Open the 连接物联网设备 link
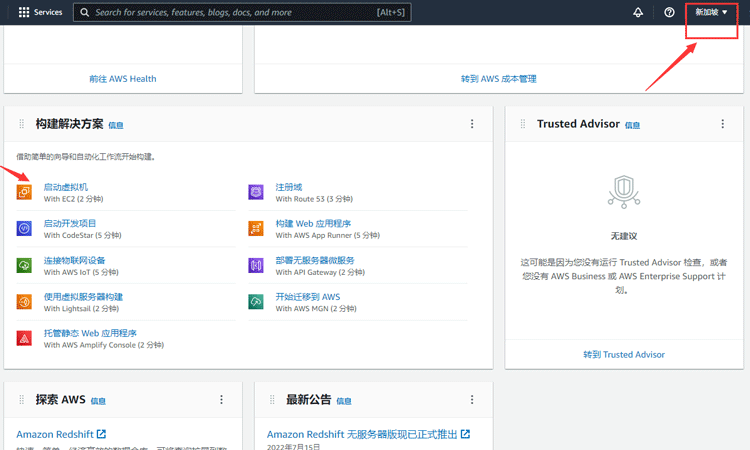Image resolution: width=750 pixels, height=450 pixels. [x=74, y=260]
